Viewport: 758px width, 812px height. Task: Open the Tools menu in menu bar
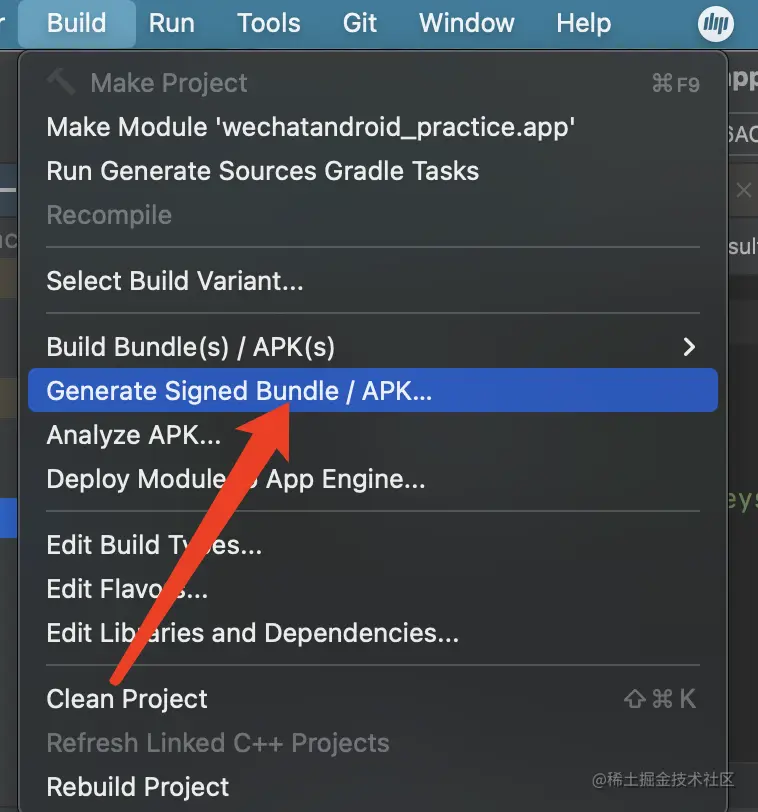[x=268, y=23]
